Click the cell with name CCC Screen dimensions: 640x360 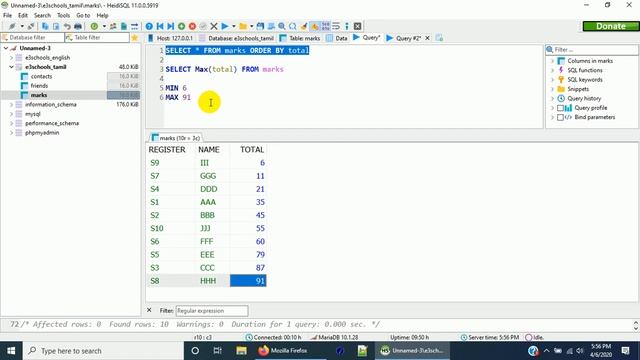click(212, 268)
